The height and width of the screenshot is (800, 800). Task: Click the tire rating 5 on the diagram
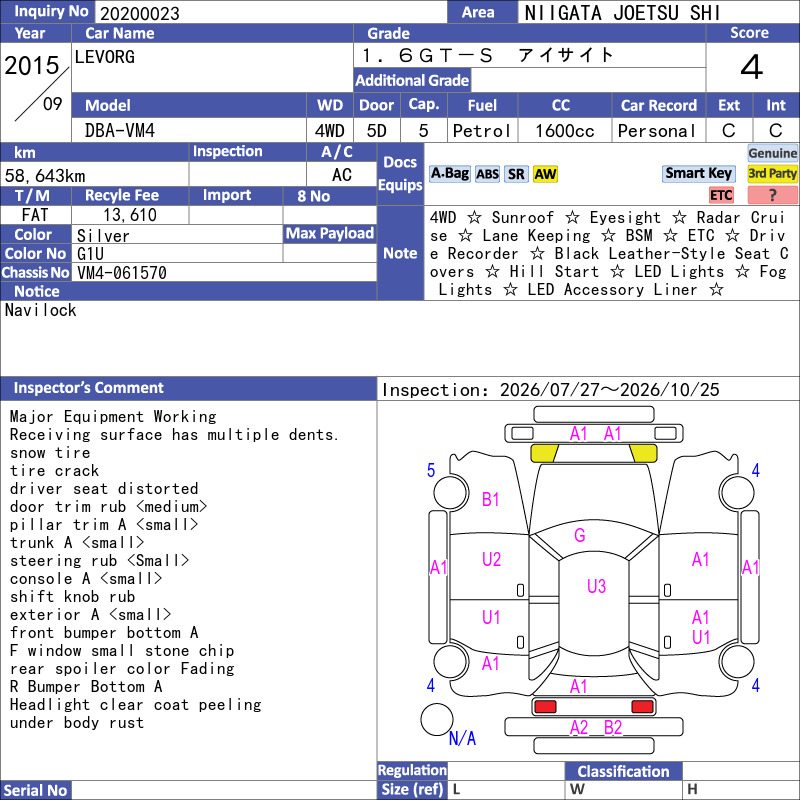point(431,470)
